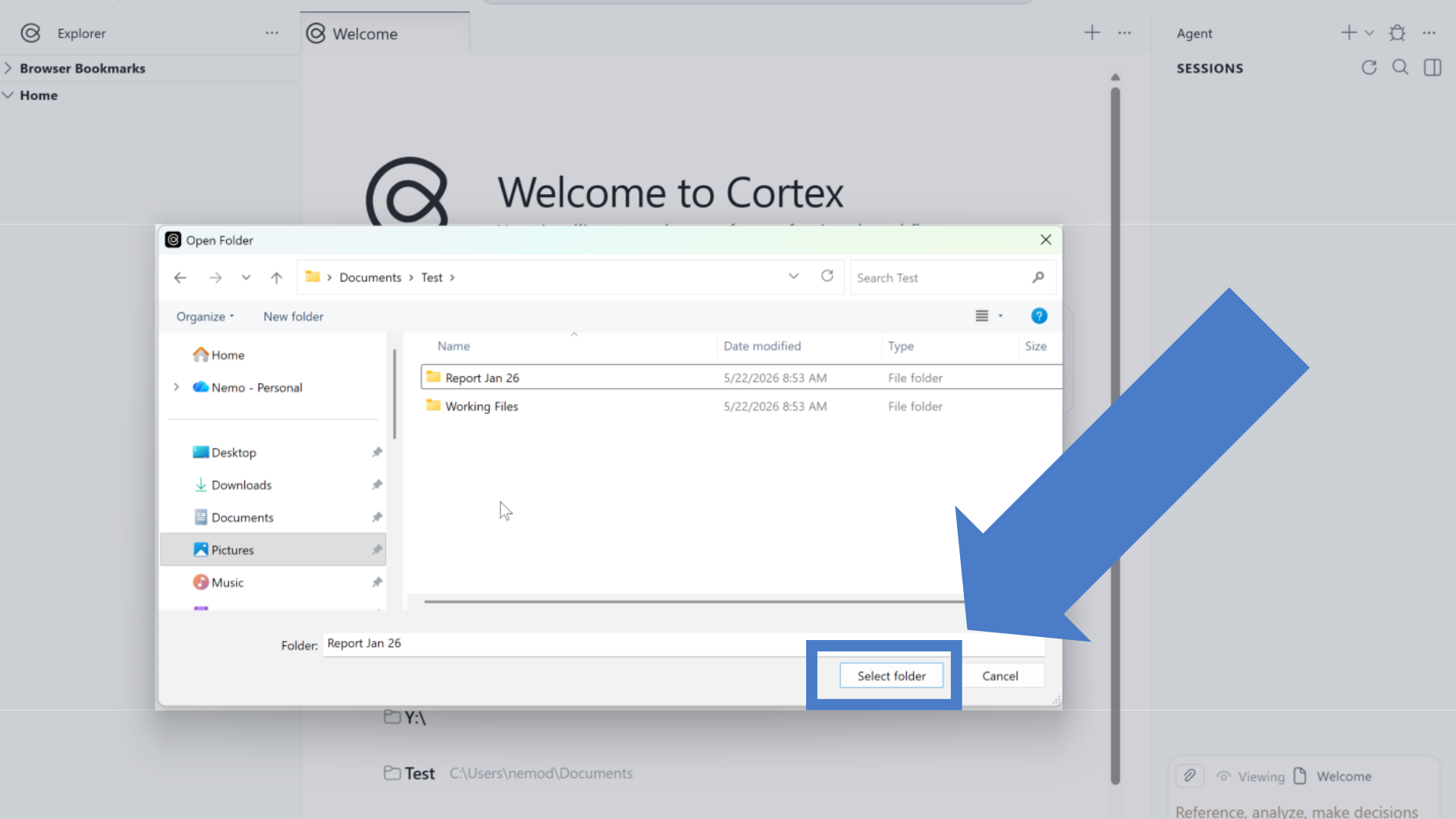Open Explorer panel more options
This screenshot has width=1456, height=819.
[x=272, y=33]
